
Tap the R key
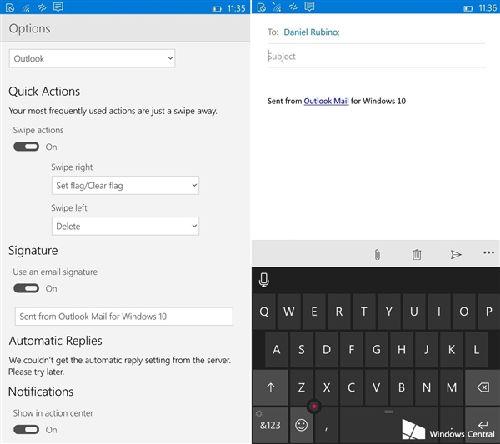339,312
